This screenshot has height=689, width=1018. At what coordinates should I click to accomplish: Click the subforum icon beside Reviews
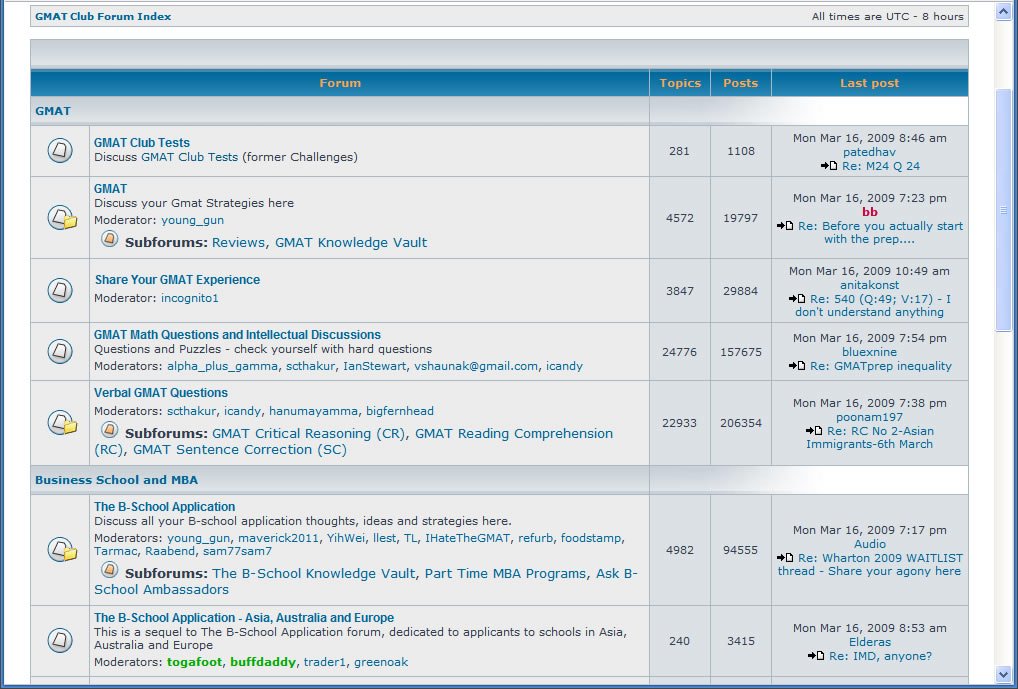click(x=110, y=239)
